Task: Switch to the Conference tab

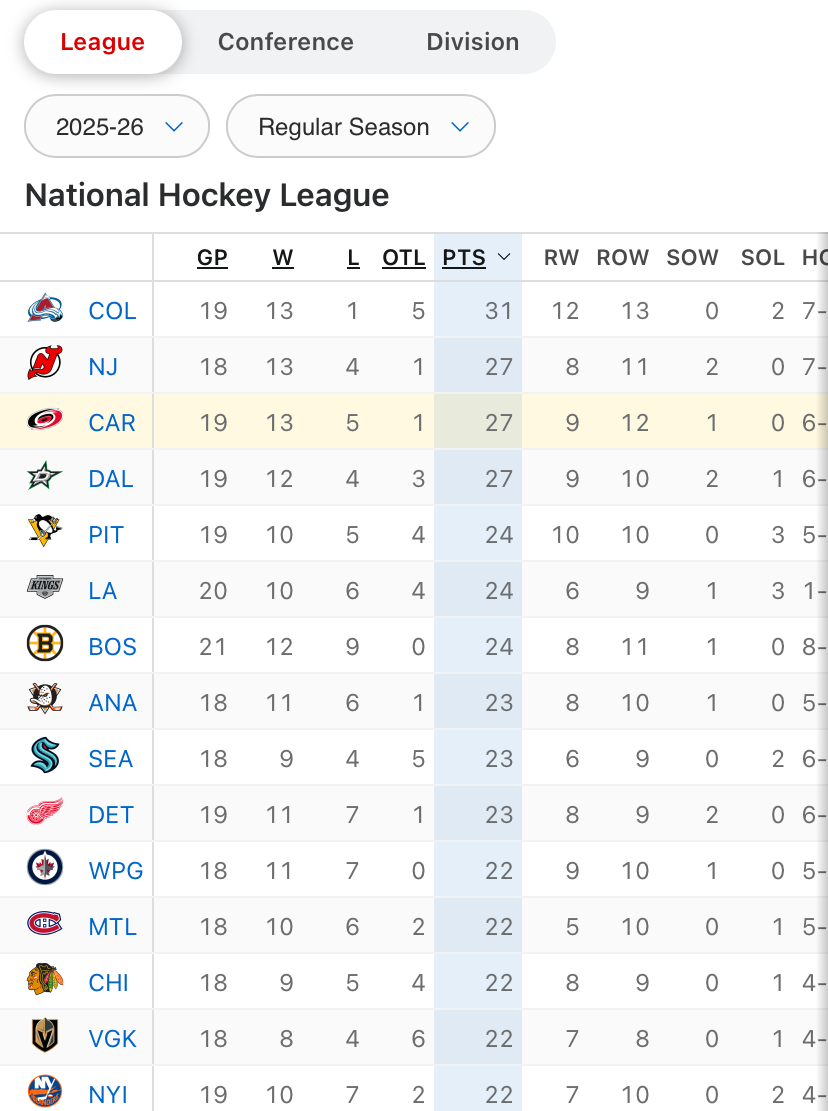Action: coord(286,42)
